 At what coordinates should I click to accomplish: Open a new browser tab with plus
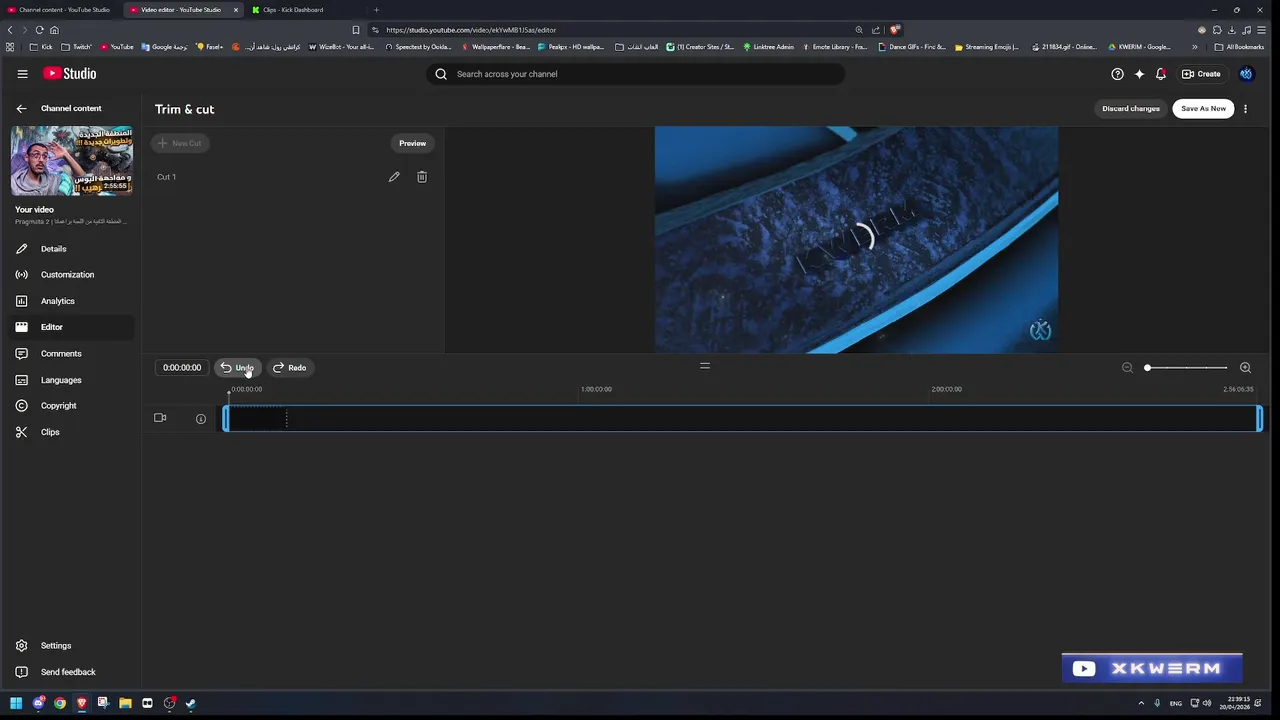(376, 10)
